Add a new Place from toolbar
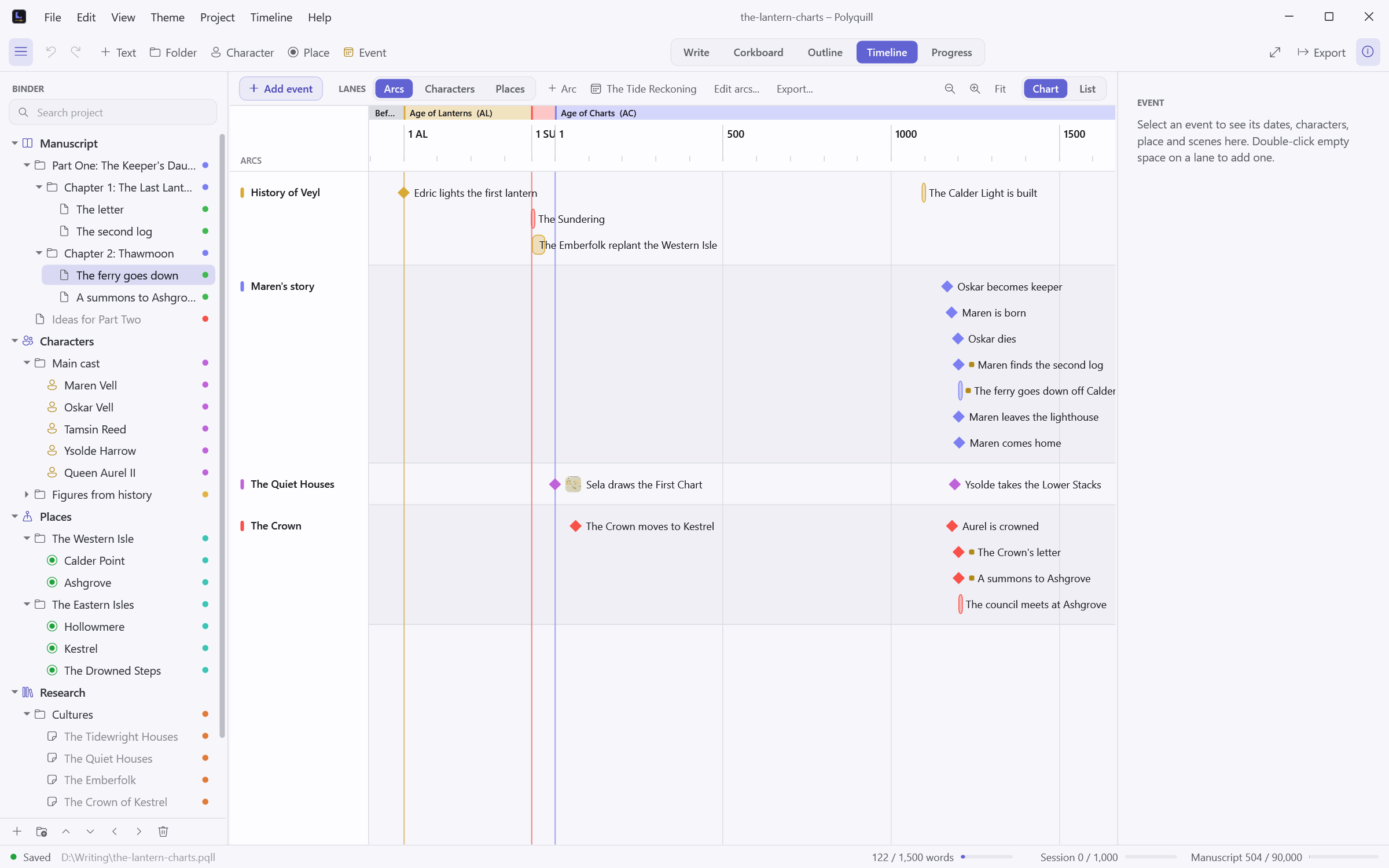The image size is (1389, 868). (309, 53)
